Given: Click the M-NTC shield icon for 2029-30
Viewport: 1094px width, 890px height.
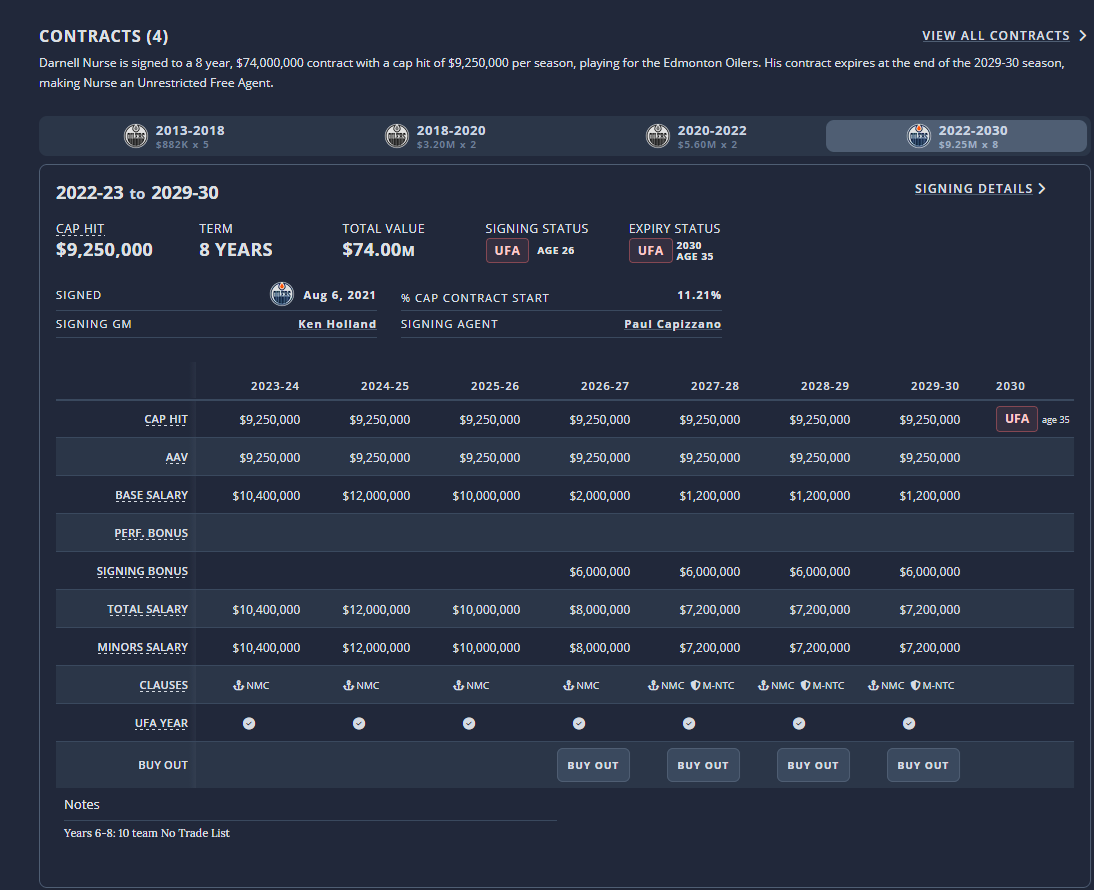Looking at the screenshot, I should pos(915,686).
